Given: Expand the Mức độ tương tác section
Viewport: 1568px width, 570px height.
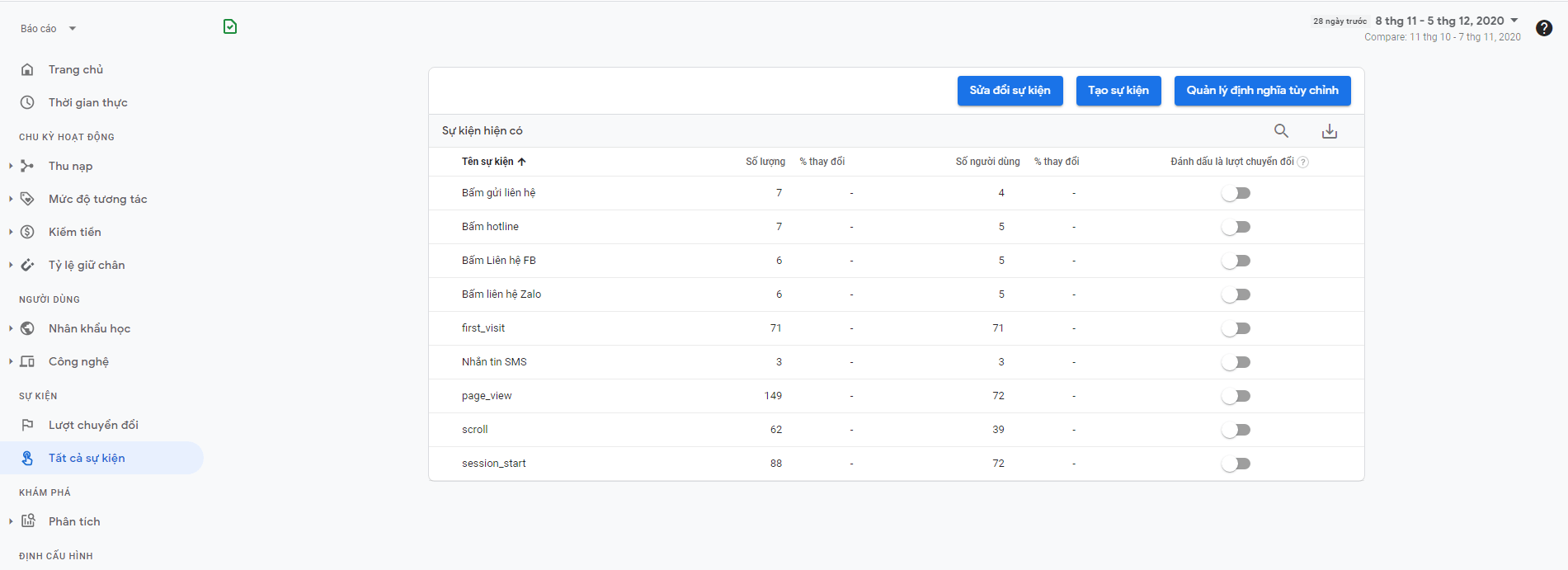Looking at the screenshot, I should [x=11, y=199].
